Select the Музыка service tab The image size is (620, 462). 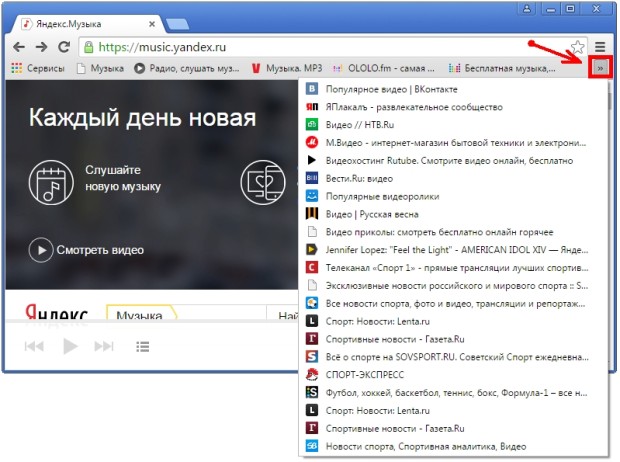click(141, 313)
